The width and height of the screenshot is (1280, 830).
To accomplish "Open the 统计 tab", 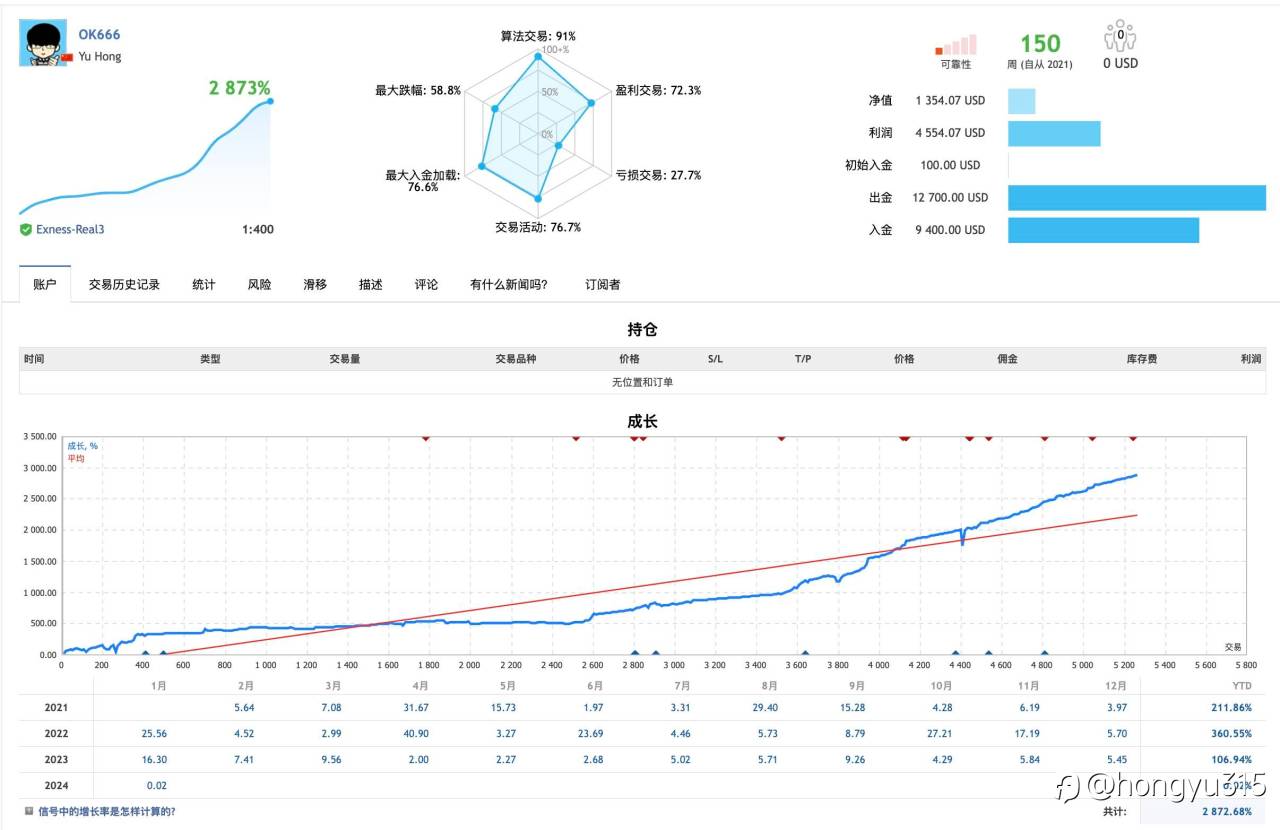I will point(204,284).
